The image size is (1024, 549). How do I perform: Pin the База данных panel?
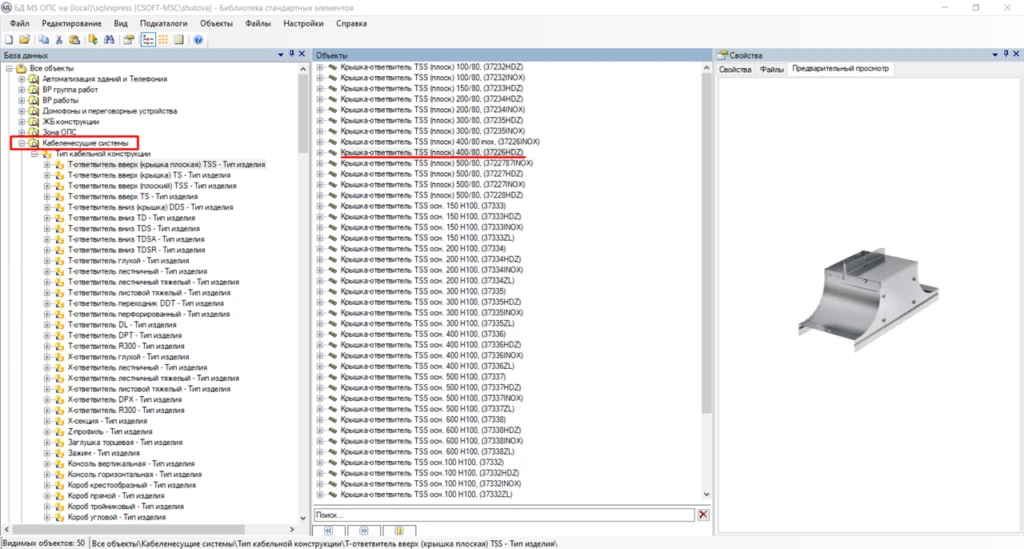tap(291, 54)
